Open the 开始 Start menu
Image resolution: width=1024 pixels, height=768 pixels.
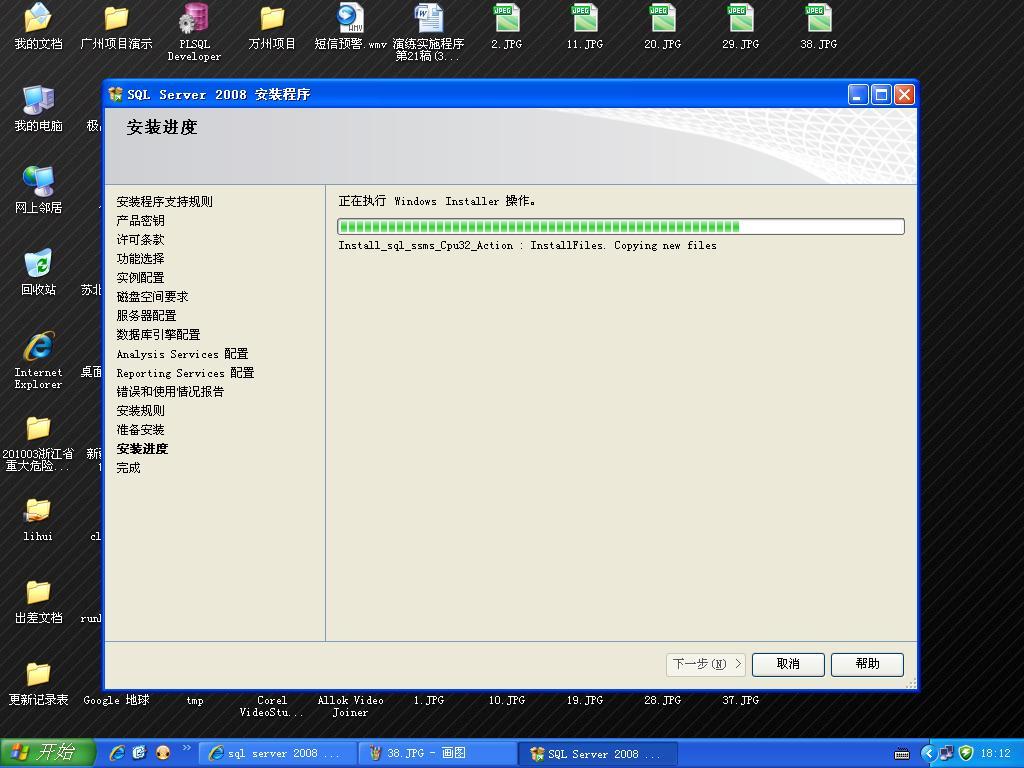(47, 753)
